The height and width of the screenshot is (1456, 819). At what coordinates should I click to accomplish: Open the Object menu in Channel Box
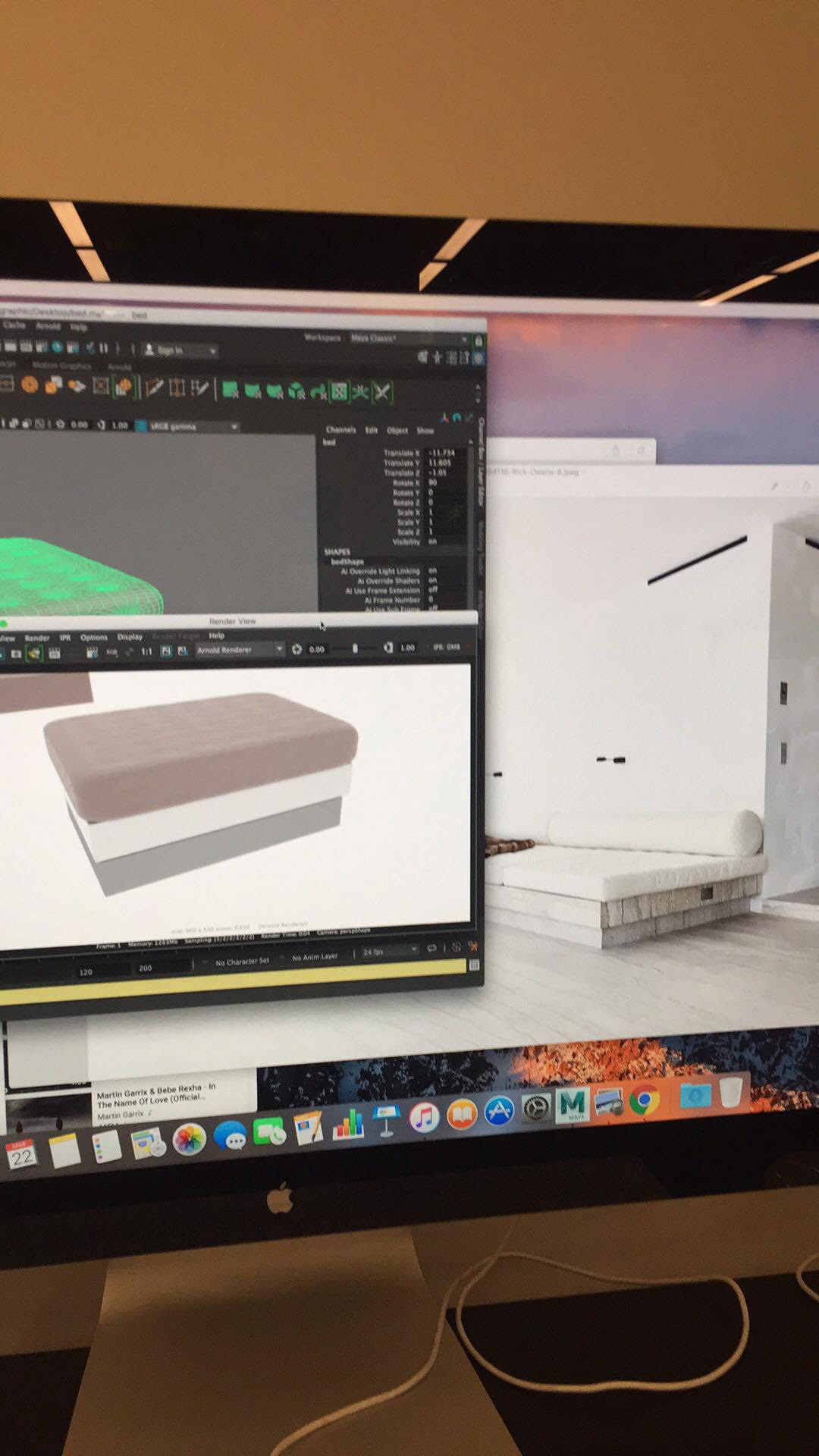(x=397, y=431)
